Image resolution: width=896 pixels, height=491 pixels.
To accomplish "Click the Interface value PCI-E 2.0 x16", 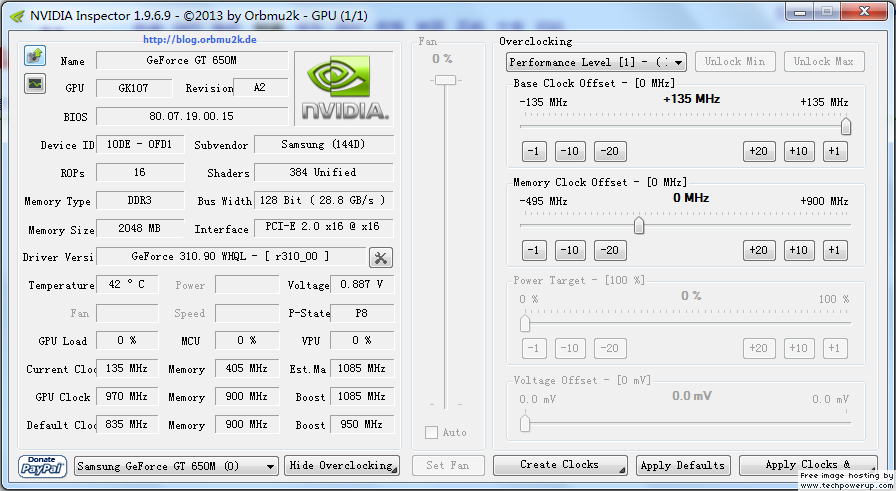I will point(323,227).
